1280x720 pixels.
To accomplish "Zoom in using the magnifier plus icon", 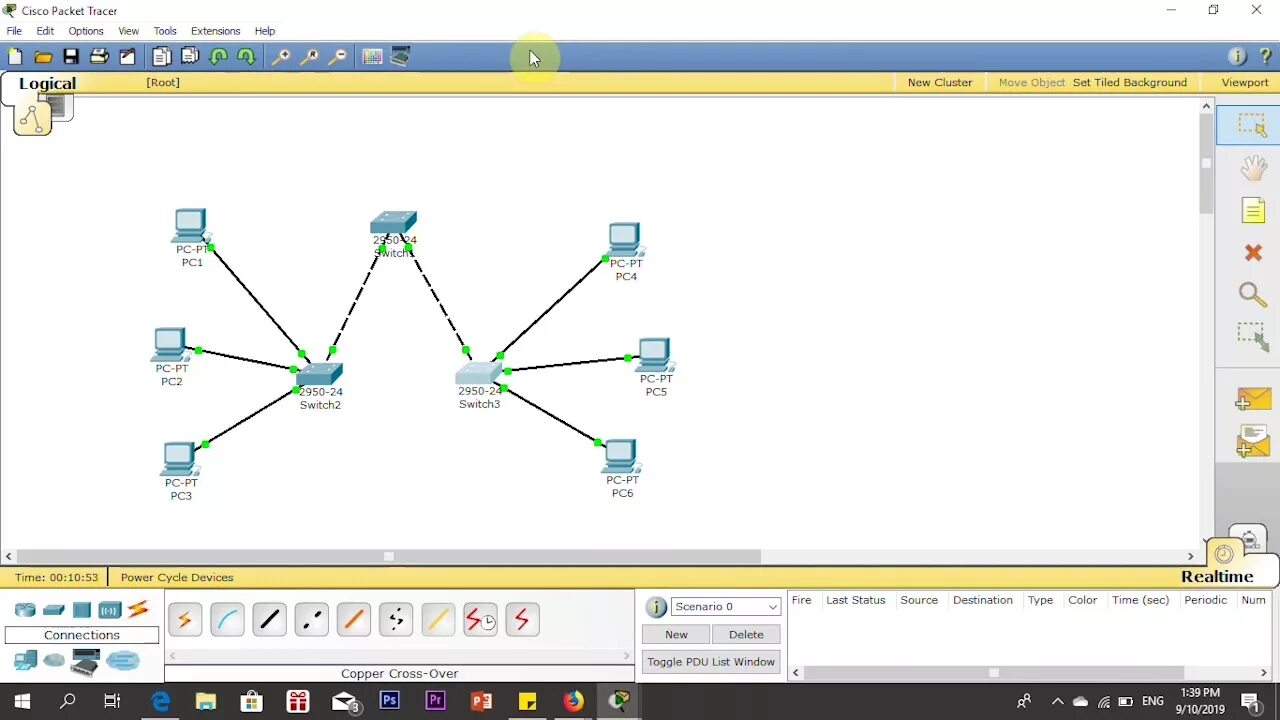I will [281, 57].
